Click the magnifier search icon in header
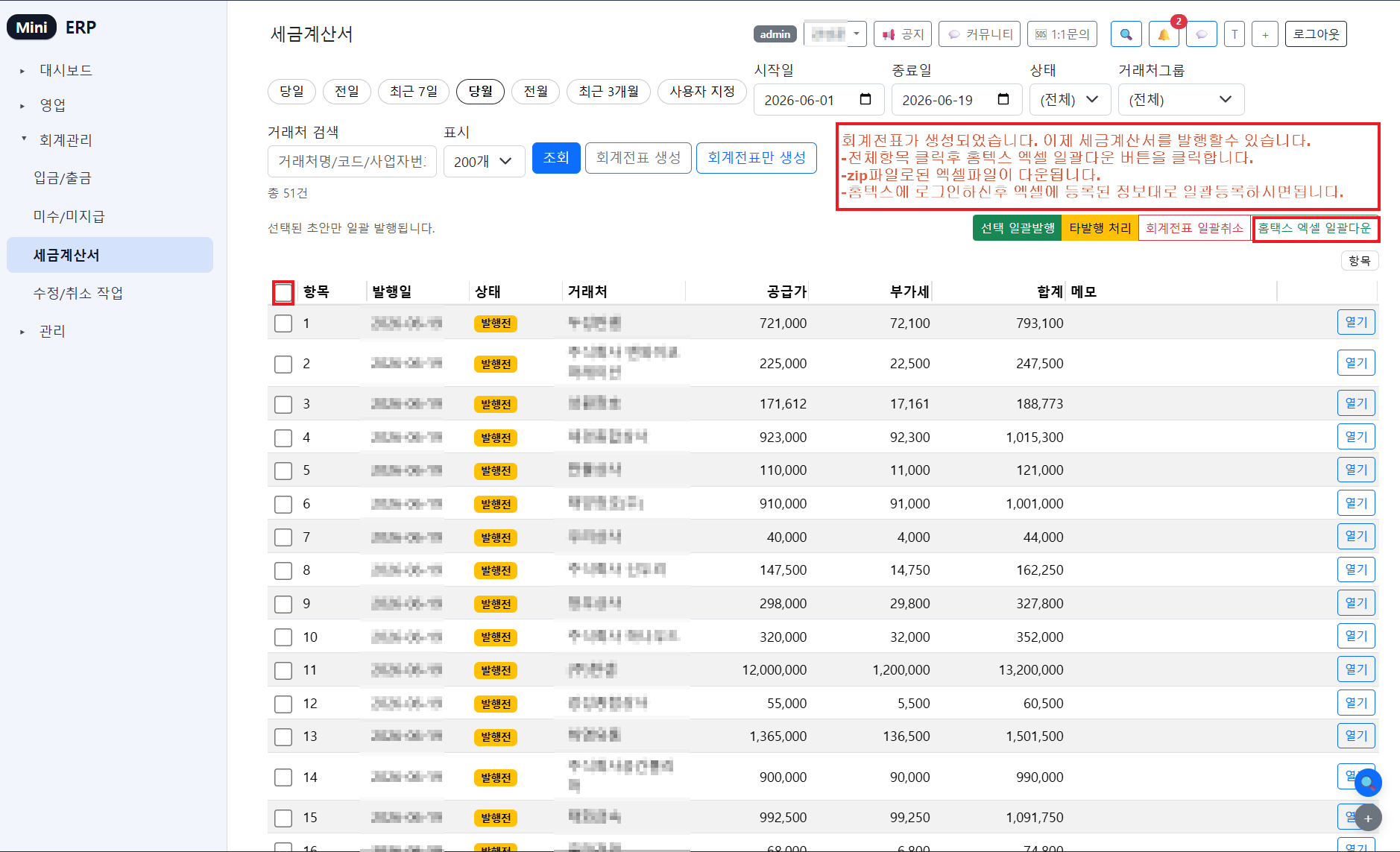This screenshot has height=852, width=1400. coord(1126,34)
